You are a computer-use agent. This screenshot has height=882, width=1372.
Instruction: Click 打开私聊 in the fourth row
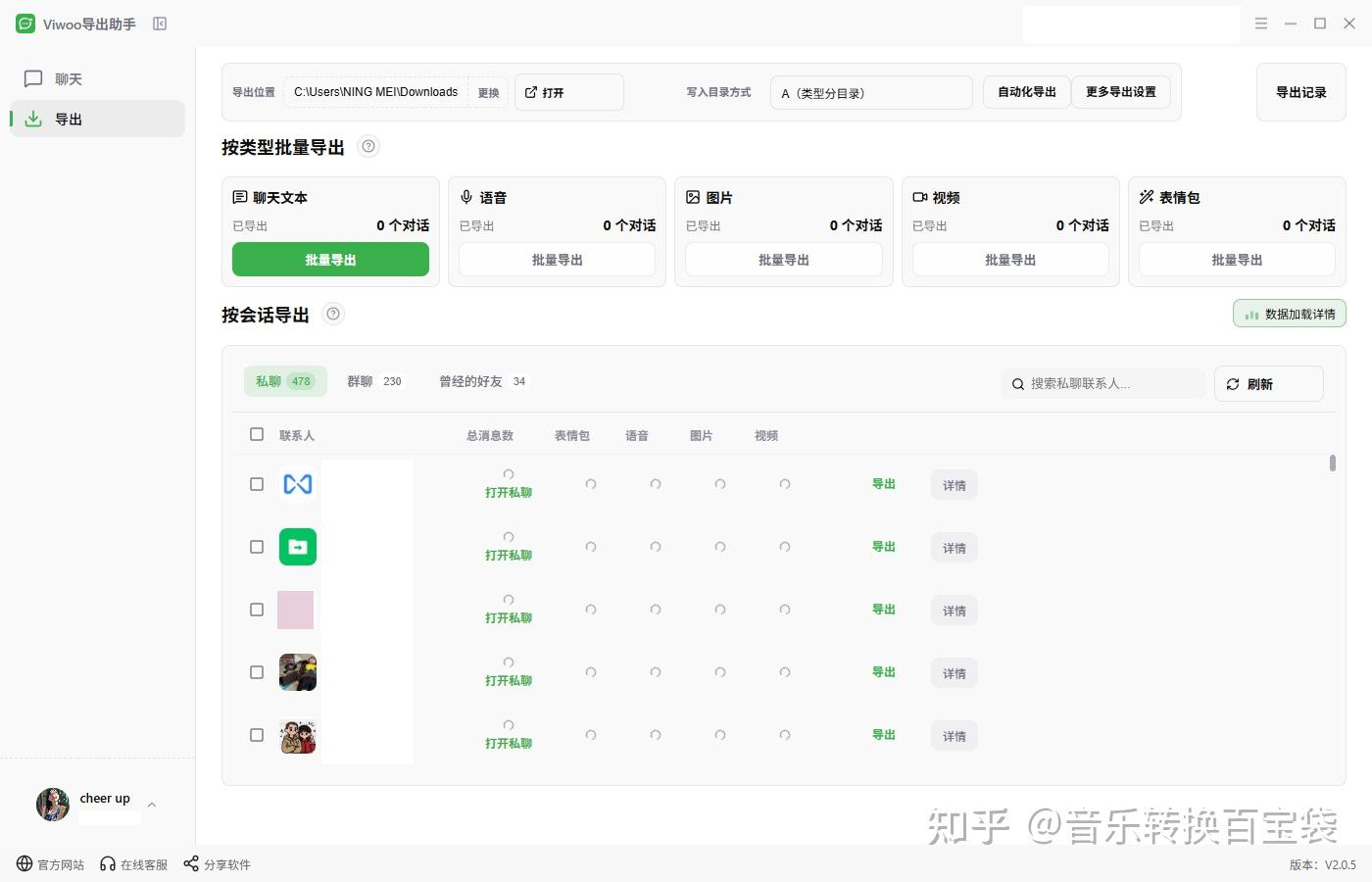coord(509,681)
